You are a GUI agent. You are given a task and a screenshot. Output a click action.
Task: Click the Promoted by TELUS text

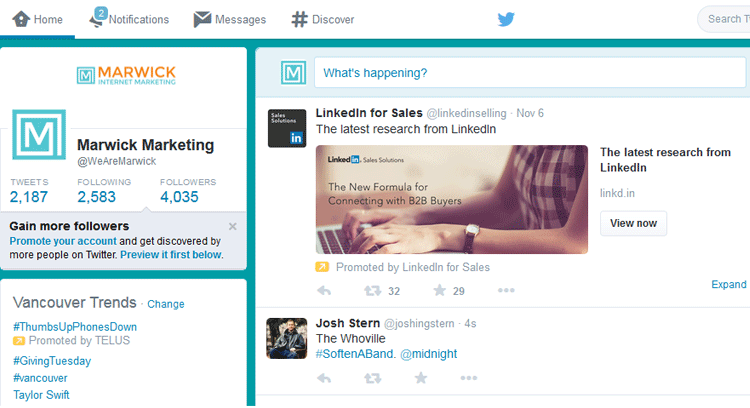coord(79,341)
